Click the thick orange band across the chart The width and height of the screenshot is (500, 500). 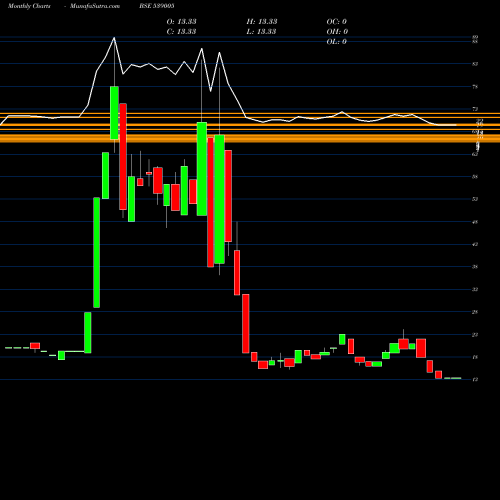click(x=250, y=138)
